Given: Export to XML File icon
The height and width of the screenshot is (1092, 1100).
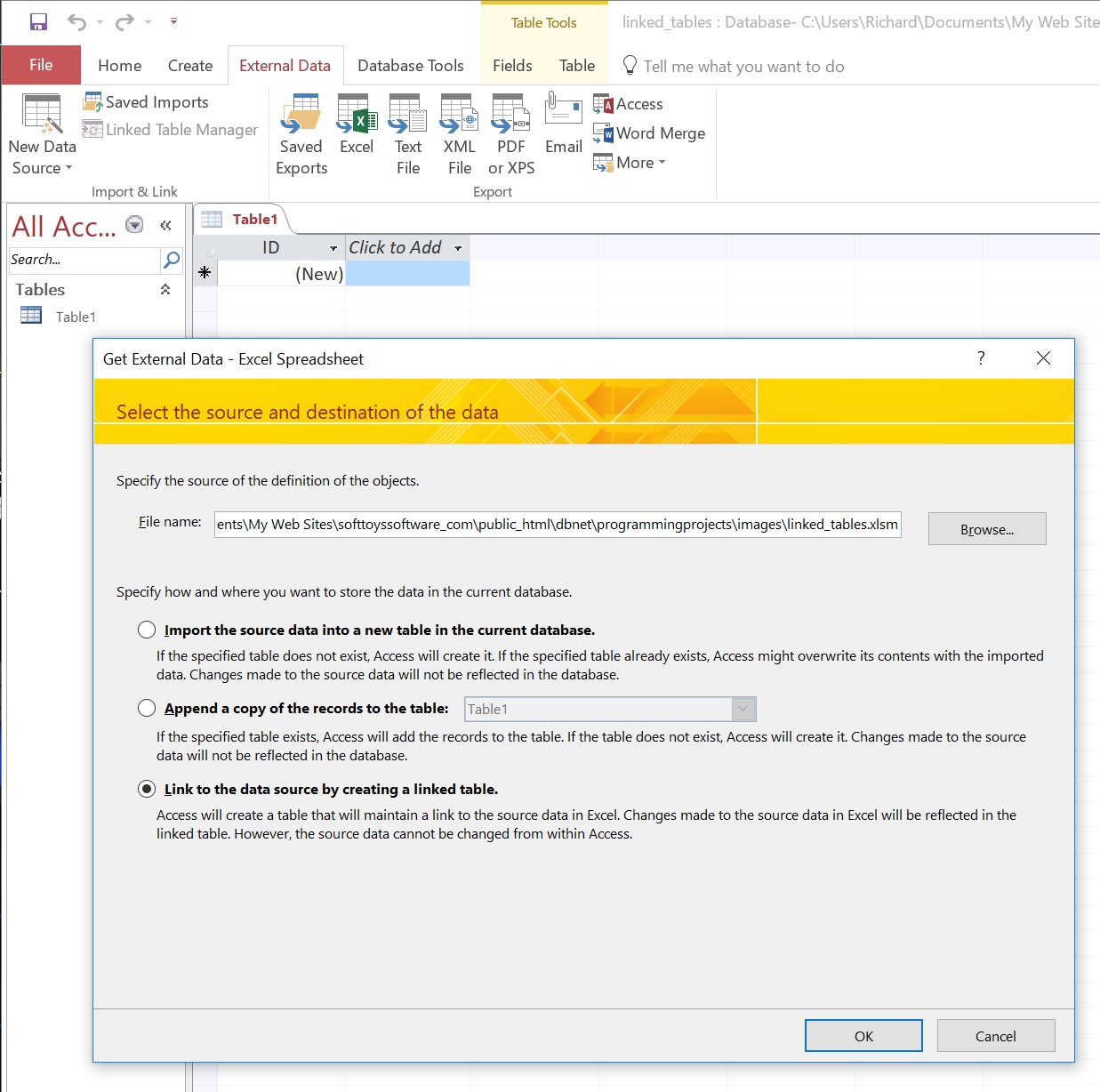Looking at the screenshot, I should point(460,134).
